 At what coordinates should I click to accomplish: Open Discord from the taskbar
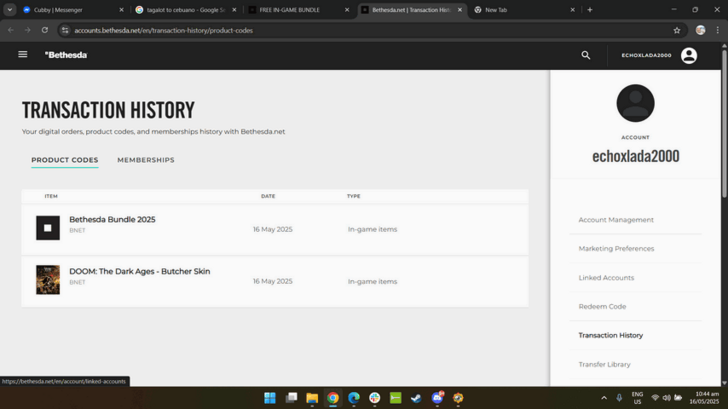coord(437,397)
